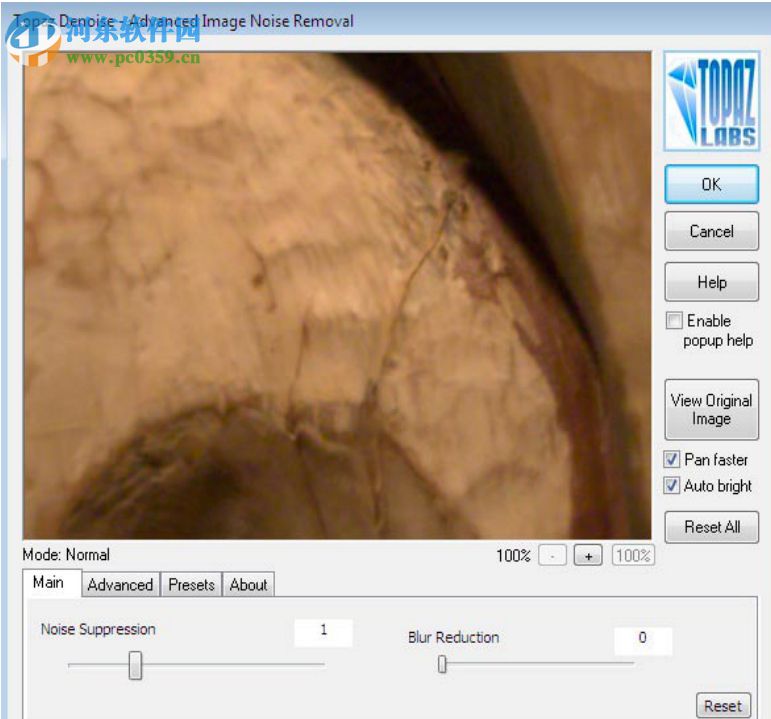771x719 pixels.
Task: Click the Reset All button
Action: point(712,527)
